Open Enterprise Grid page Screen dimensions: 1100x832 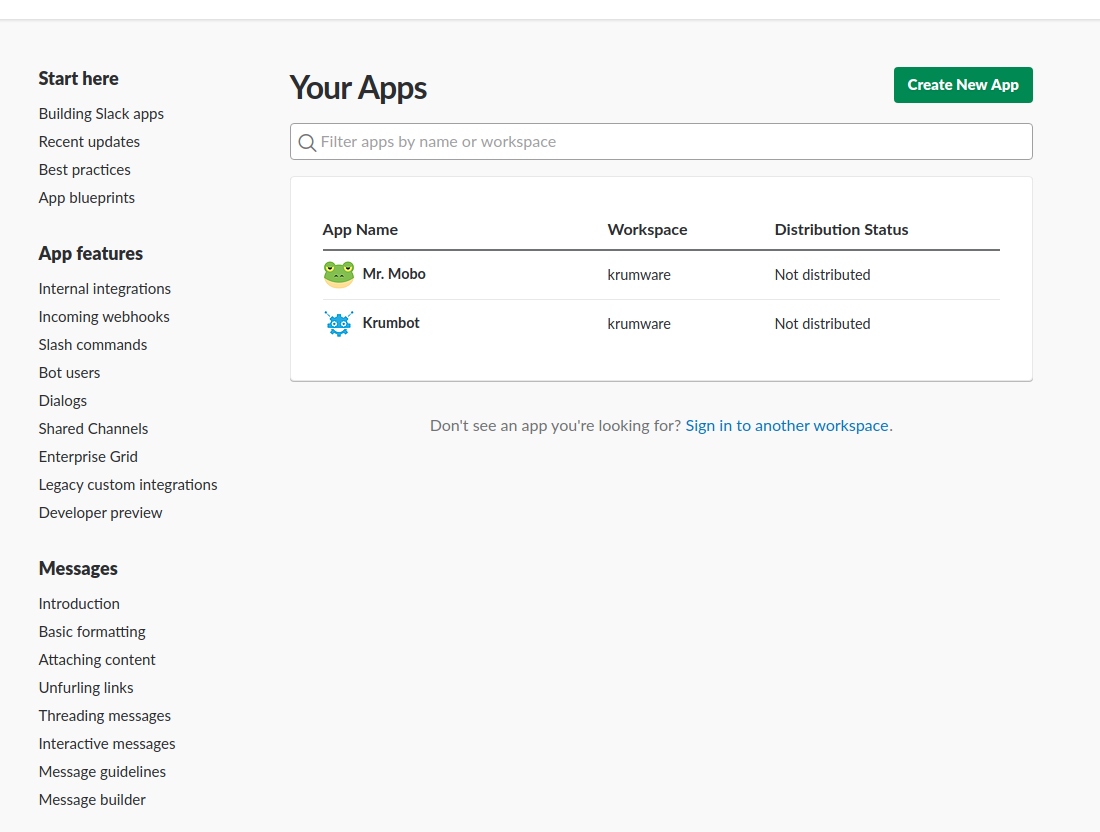pos(88,457)
